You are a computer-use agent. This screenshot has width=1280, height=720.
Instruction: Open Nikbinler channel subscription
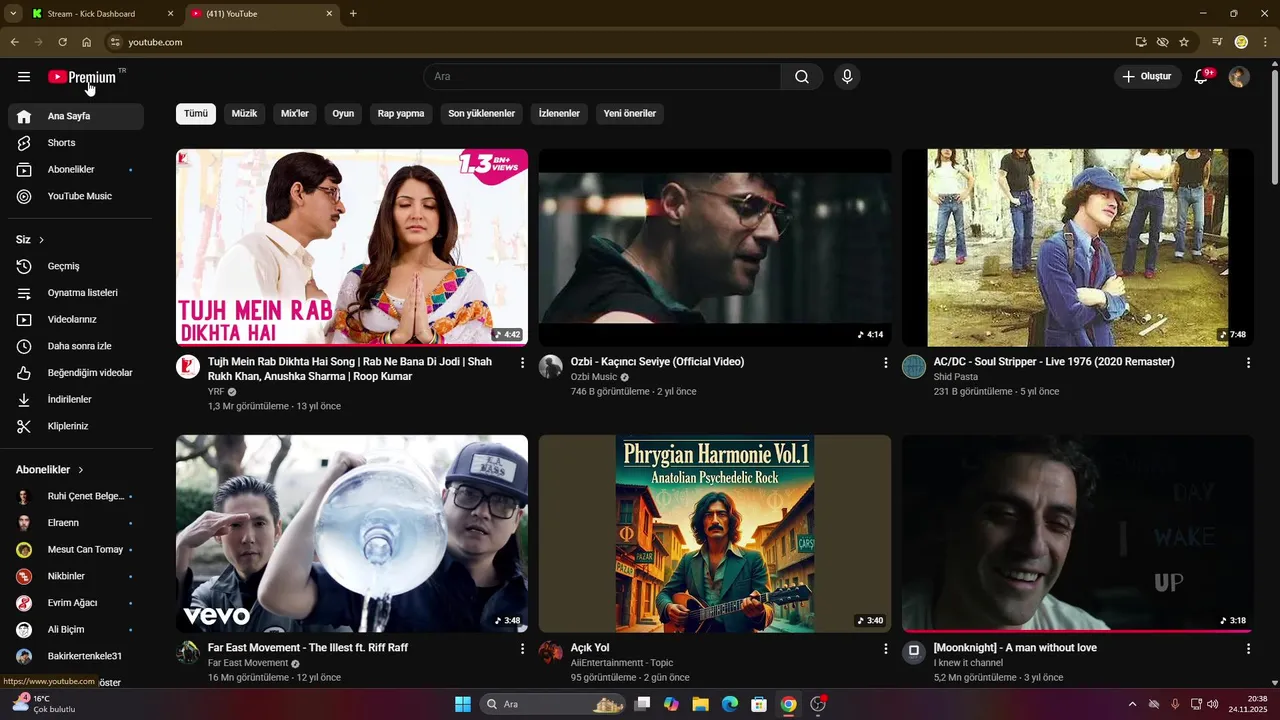(x=76, y=576)
